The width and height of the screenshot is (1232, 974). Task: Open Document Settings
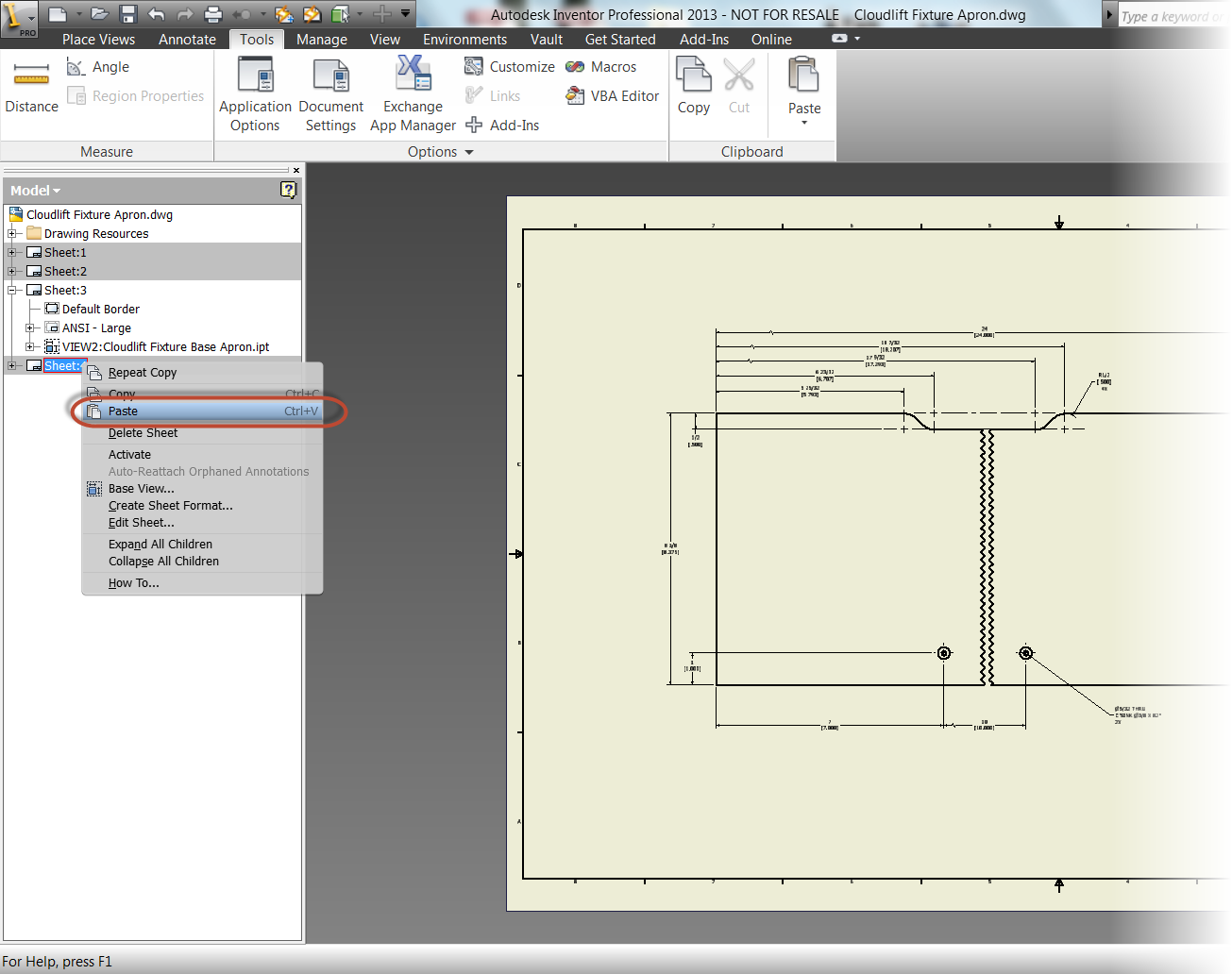(330, 94)
